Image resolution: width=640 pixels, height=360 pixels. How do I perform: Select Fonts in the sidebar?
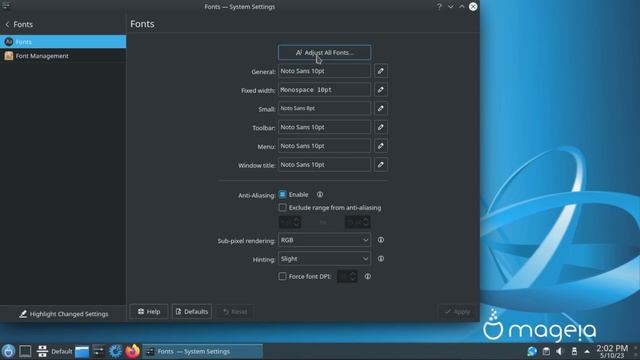click(63, 42)
